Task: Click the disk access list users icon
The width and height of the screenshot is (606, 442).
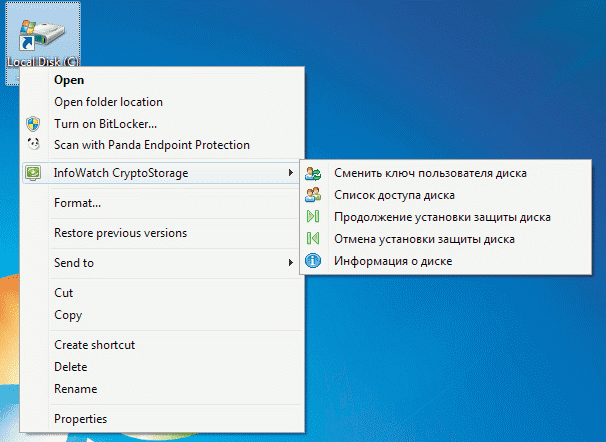Action: point(313,195)
